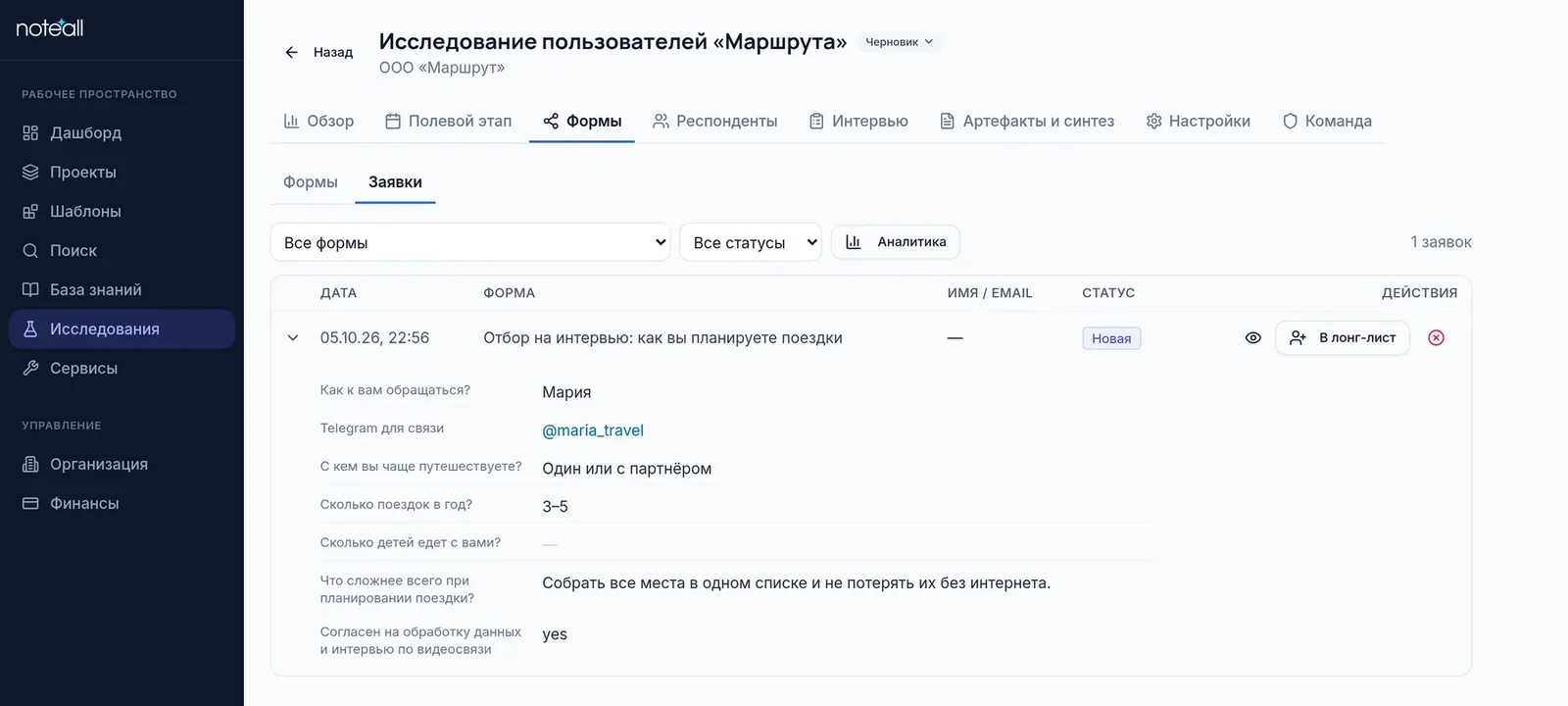Select the Формы main tab
Screen dimensions: 1568x706
pyautogui.click(x=582, y=121)
